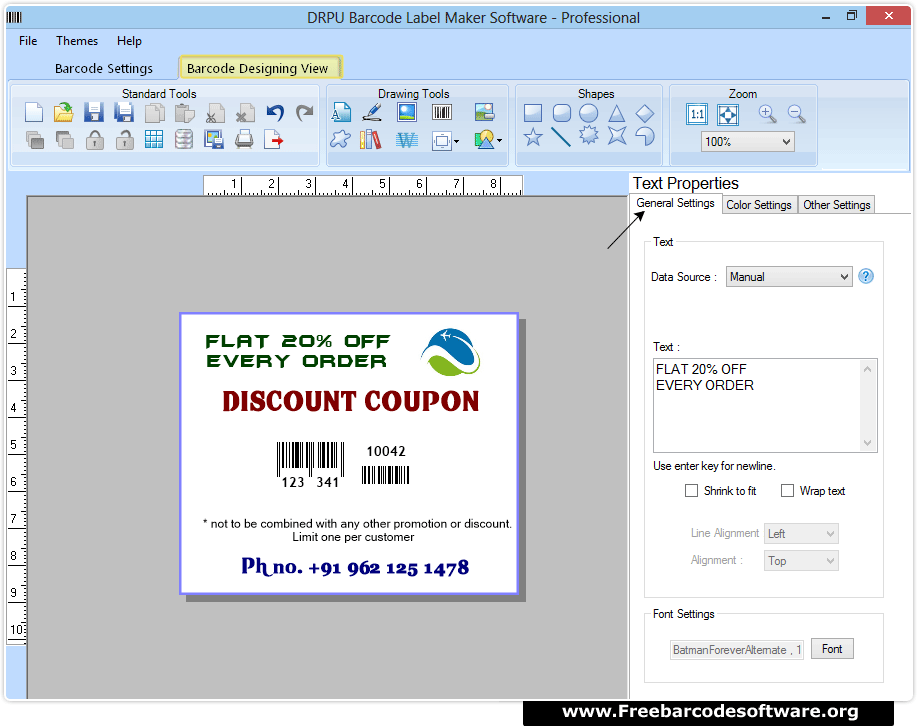Redo the last undone action
This screenshot has width=917, height=726.
(304, 112)
